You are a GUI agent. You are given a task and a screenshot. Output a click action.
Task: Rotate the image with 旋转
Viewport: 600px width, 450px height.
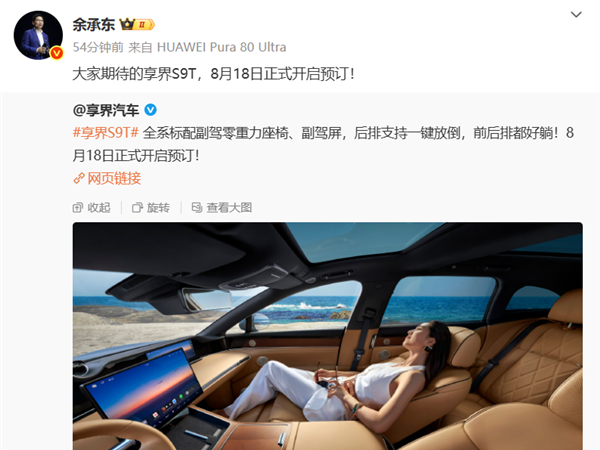(x=151, y=208)
